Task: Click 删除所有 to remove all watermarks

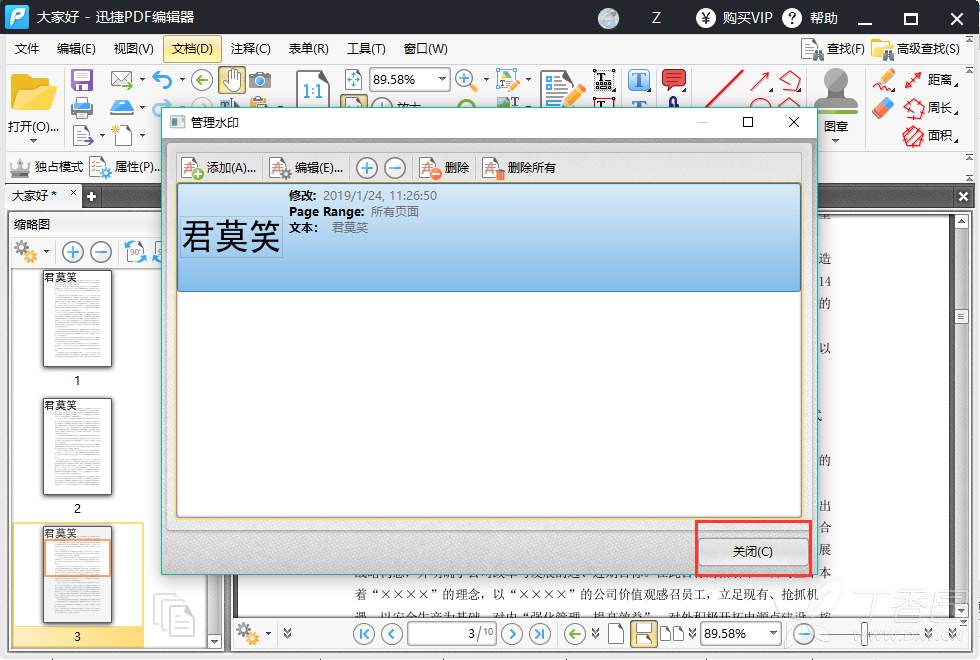Action: click(x=519, y=168)
